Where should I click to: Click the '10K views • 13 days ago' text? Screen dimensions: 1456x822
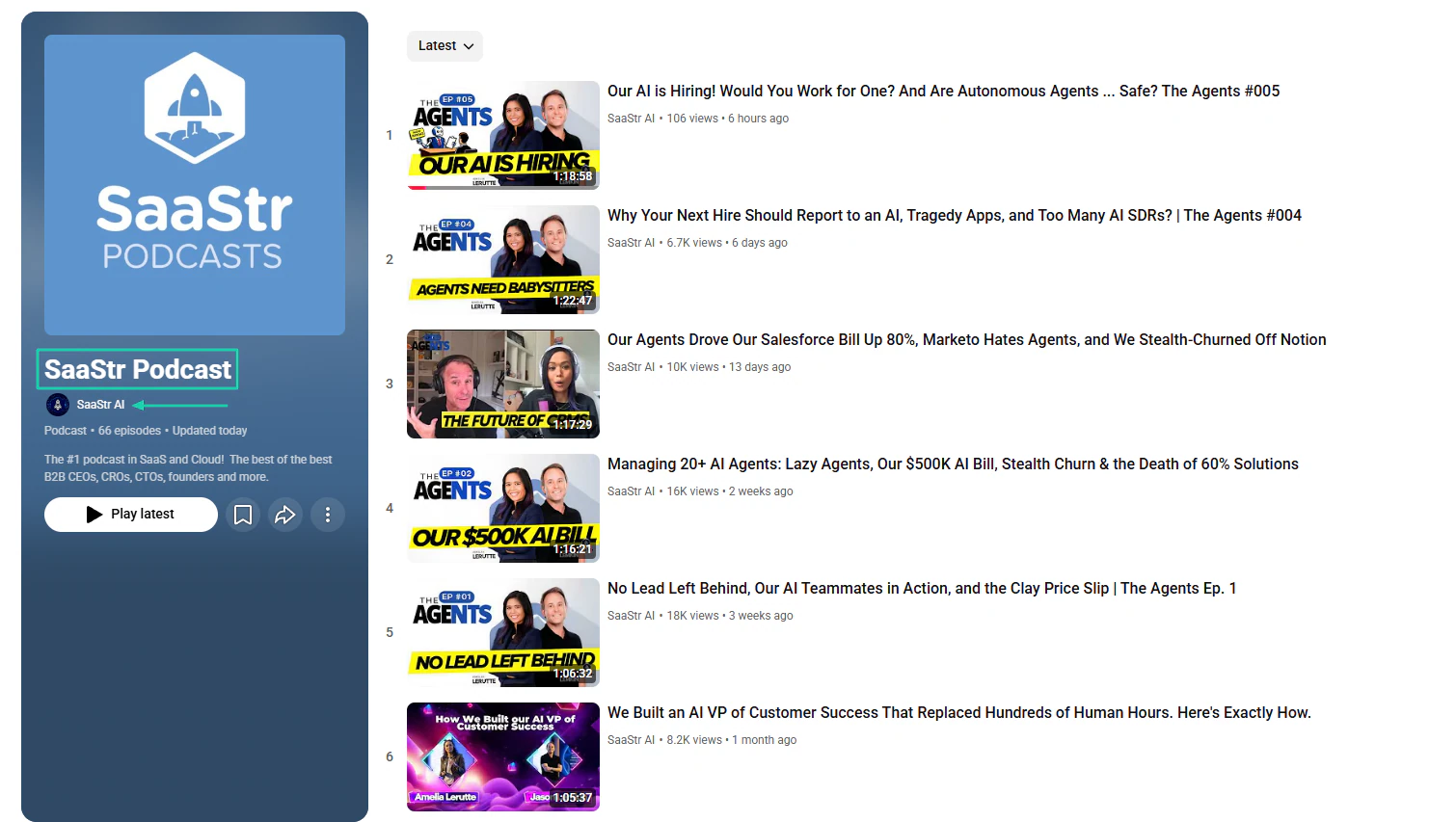(x=729, y=367)
